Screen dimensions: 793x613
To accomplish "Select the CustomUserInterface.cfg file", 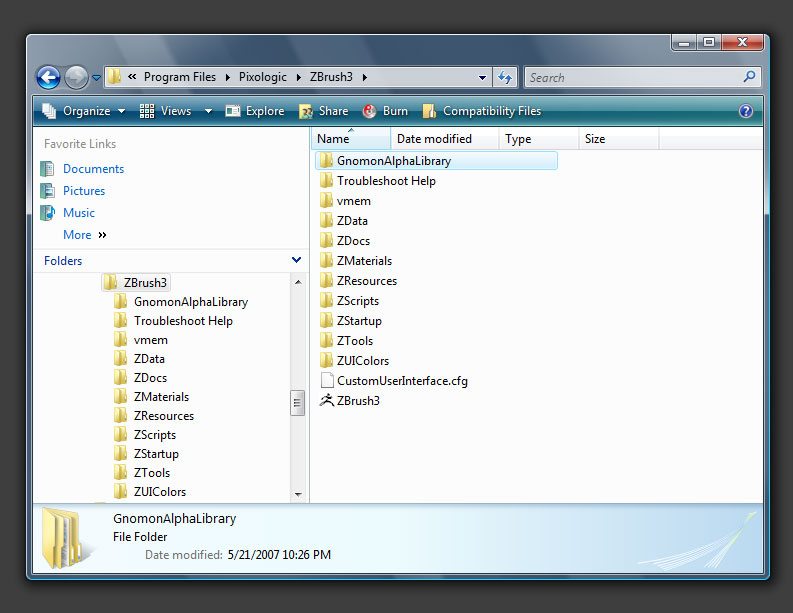I will coord(401,381).
